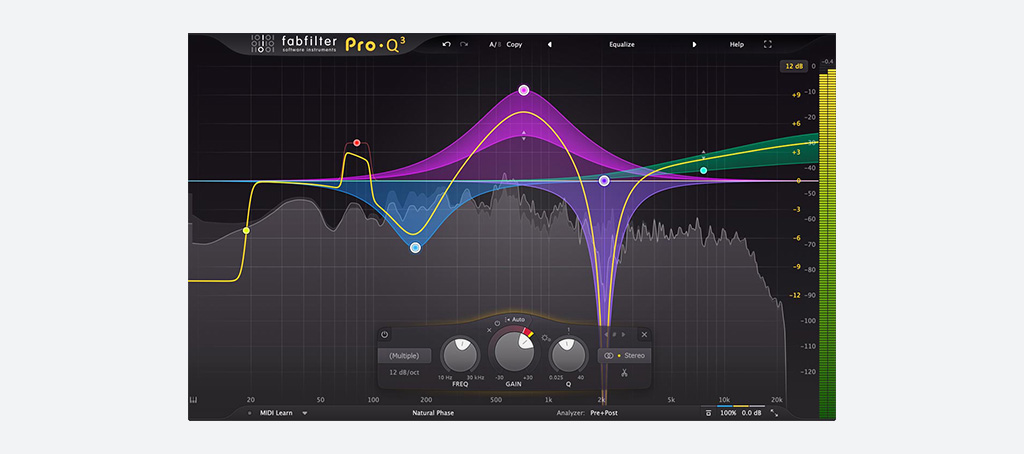
Task: Open the Equalize preset menu
Action: pyautogui.click(x=622, y=44)
